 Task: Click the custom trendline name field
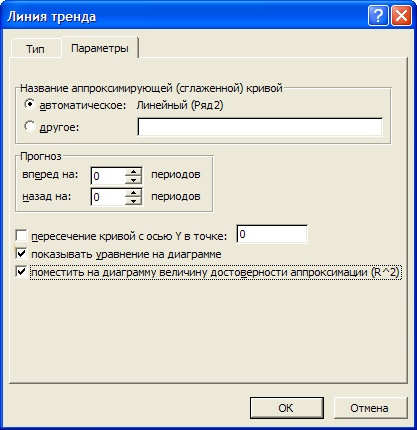pyautogui.click(x=260, y=127)
